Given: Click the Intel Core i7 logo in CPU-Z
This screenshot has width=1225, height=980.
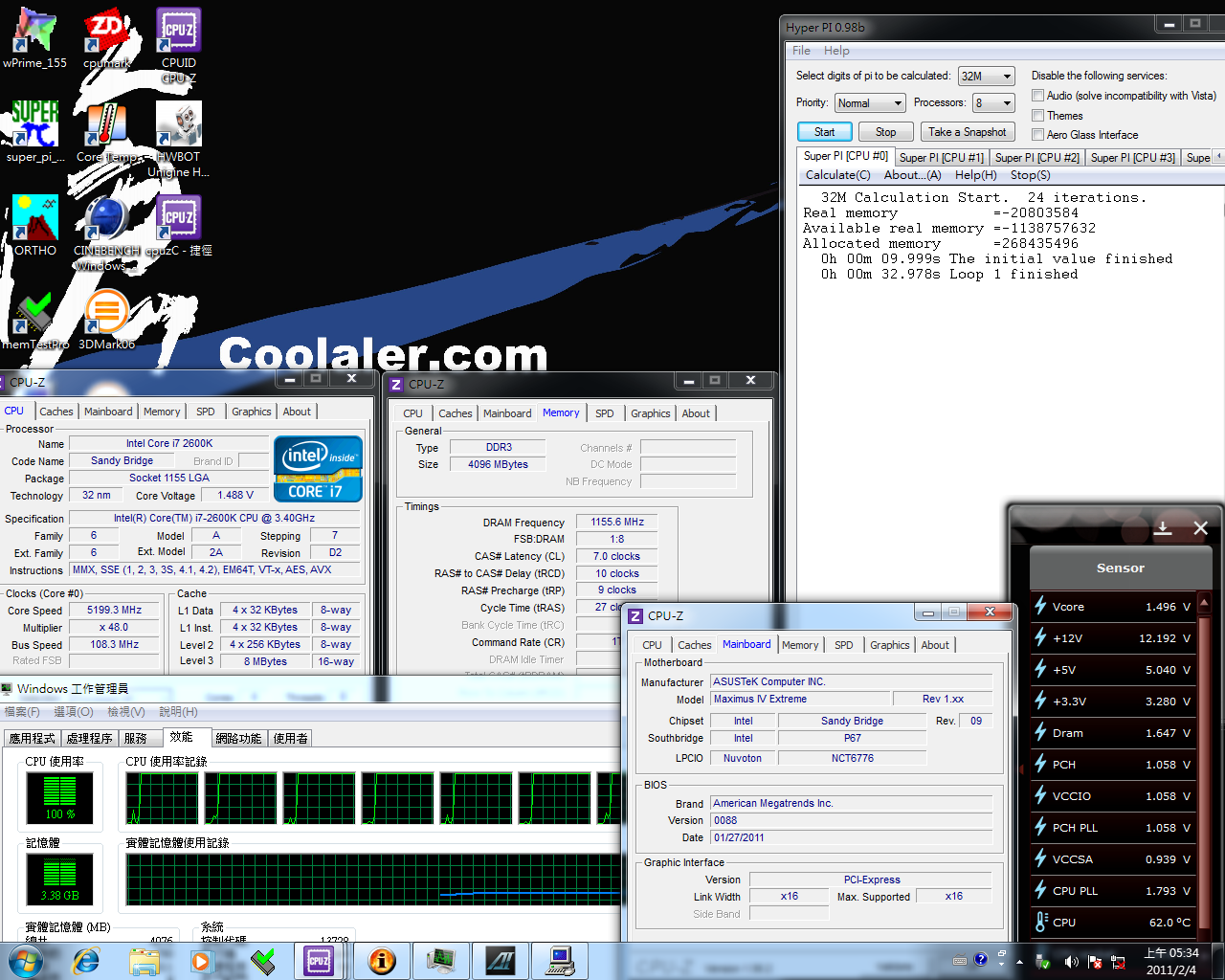Looking at the screenshot, I should click(x=318, y=469).
